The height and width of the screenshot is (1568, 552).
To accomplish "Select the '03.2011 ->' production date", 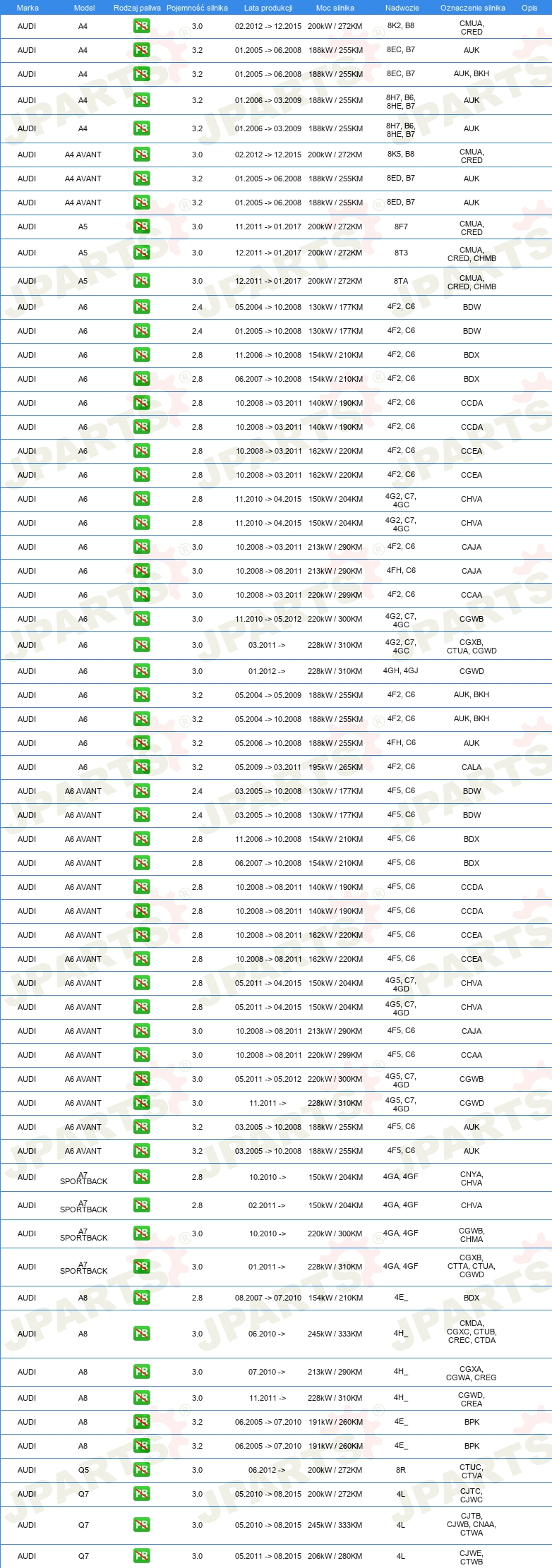I will point(267,645).
